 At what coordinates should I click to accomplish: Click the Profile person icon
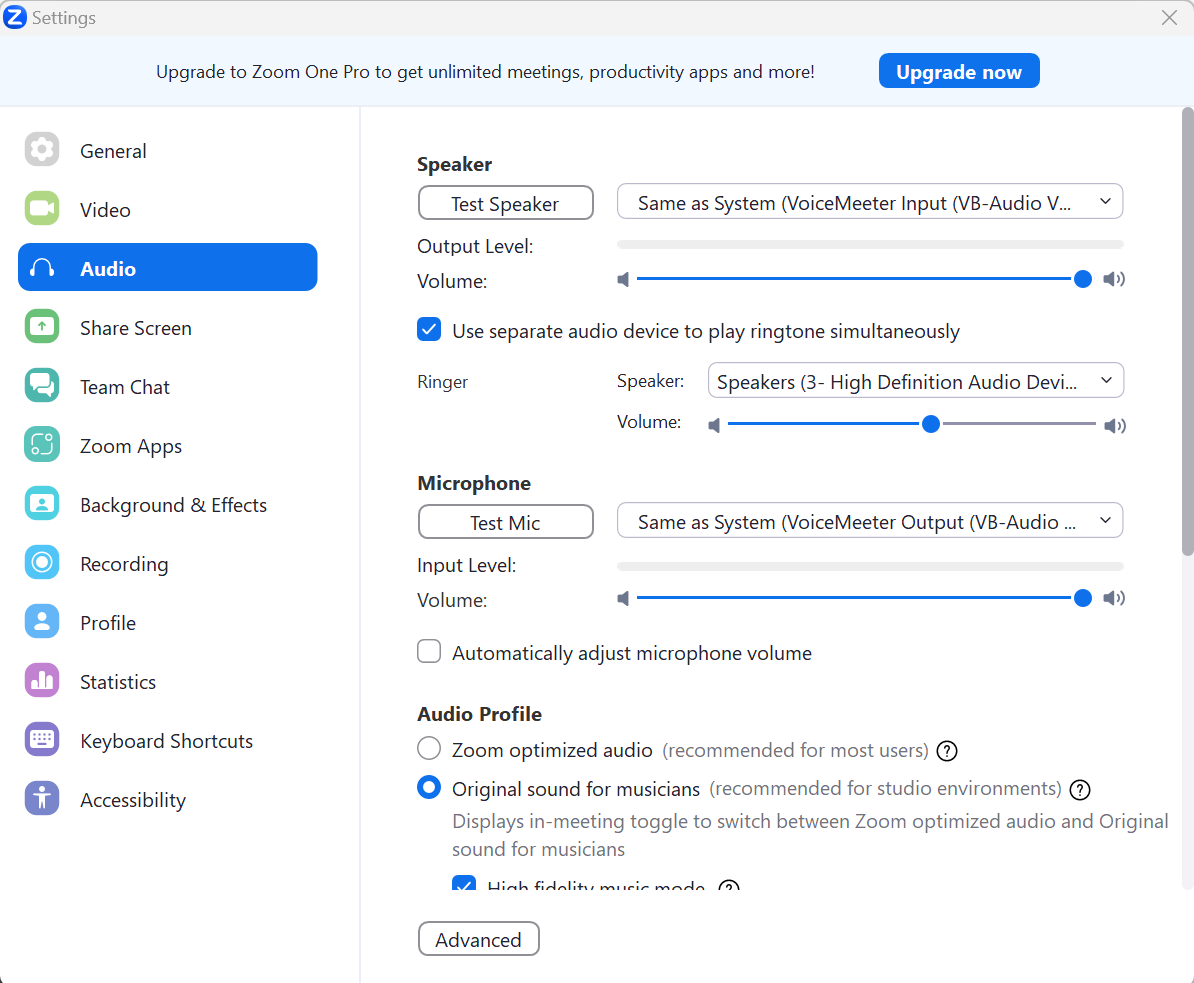(x=42, y=621)
